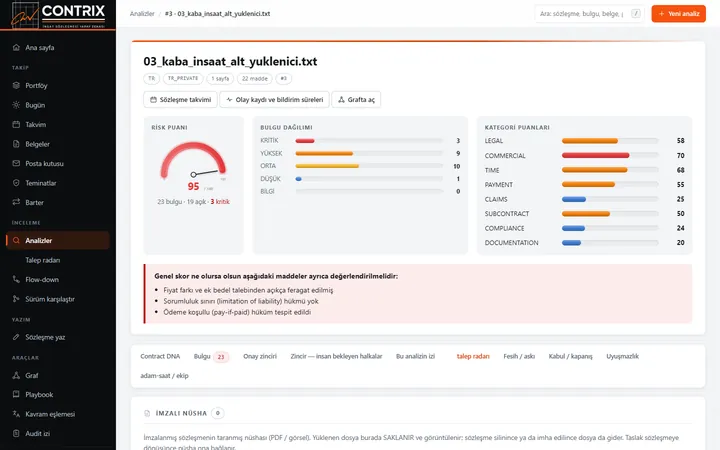
Task: Open the Sözleşme yaz pencil icon
Action: (x=16, y=337)
